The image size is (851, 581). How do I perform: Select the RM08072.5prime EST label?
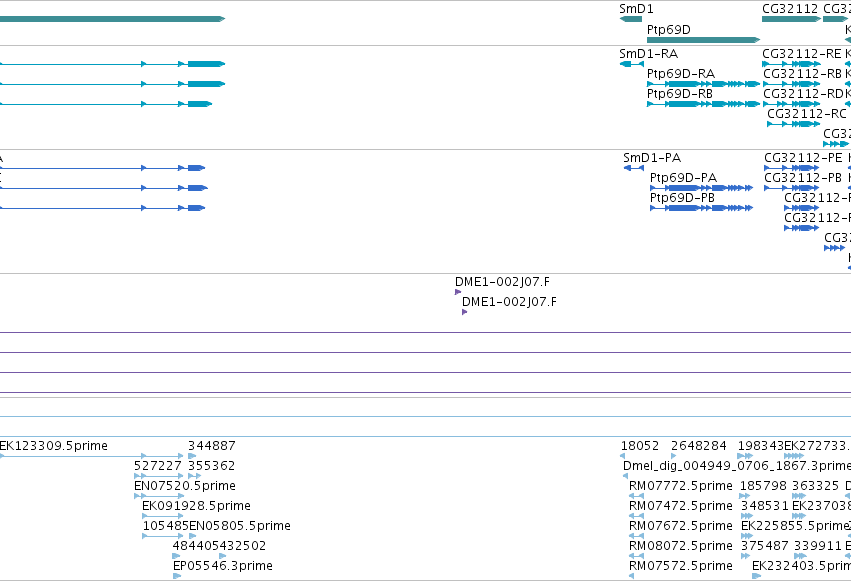(x=681, y=546)
